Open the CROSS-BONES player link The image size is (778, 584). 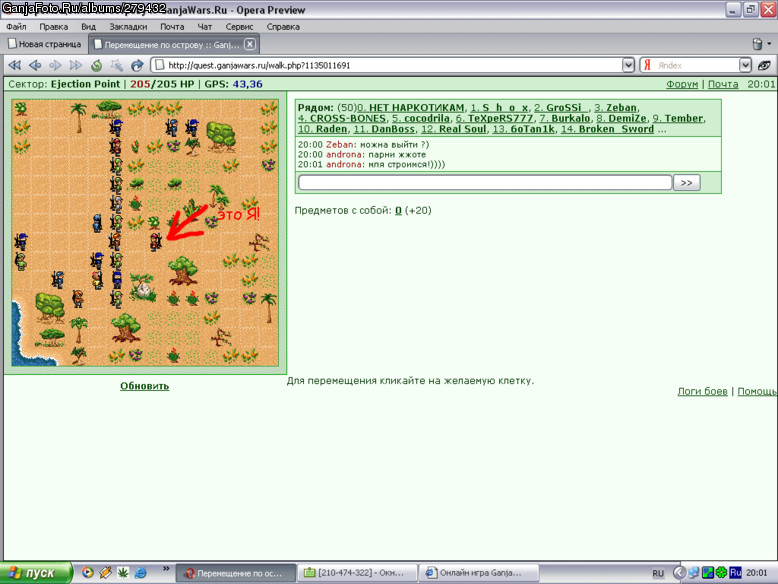tap(342, 119)
